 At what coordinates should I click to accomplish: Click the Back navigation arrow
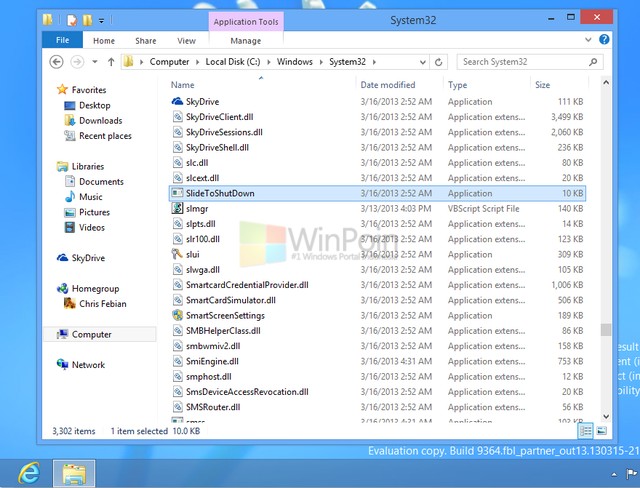pyautogui.click(x=56, y=62)
